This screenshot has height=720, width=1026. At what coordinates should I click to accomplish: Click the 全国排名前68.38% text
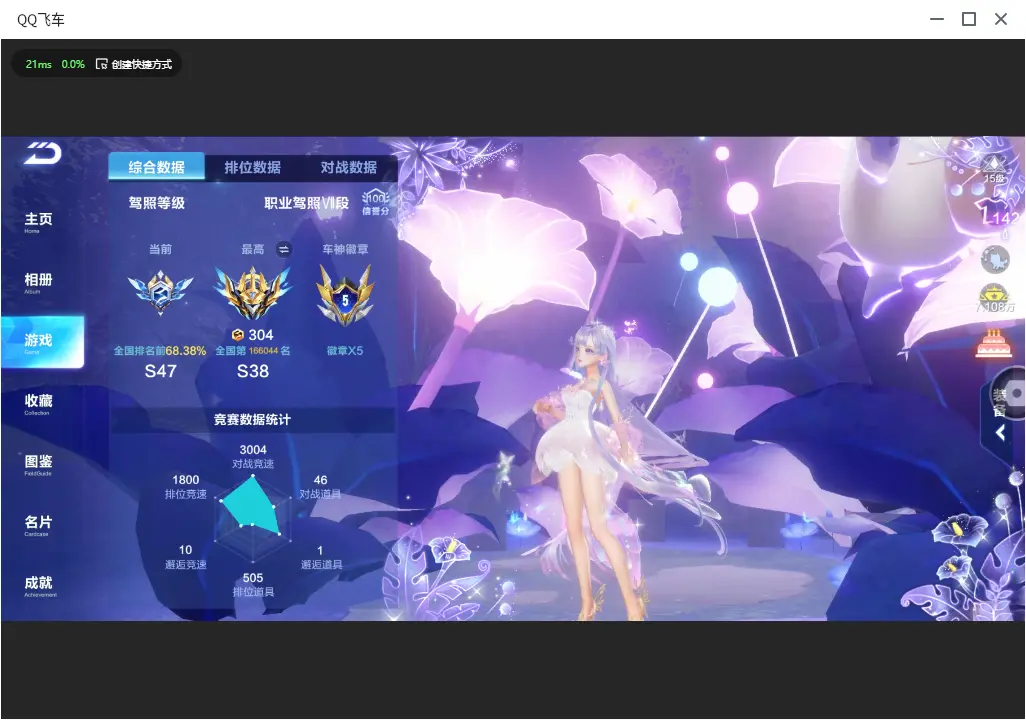[x=160, y=351]
